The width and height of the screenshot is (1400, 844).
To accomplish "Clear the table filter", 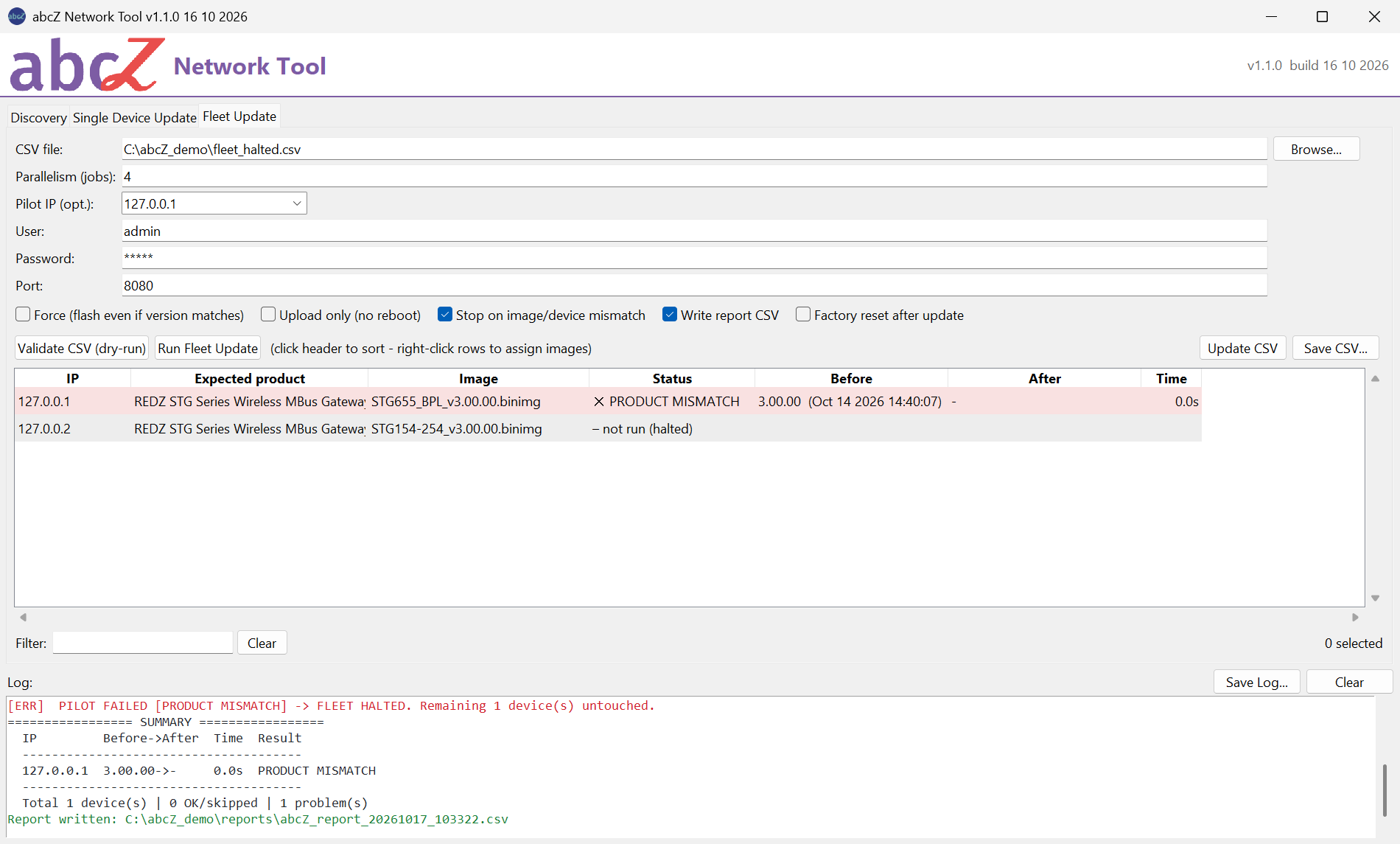I will tap(262, 643).
